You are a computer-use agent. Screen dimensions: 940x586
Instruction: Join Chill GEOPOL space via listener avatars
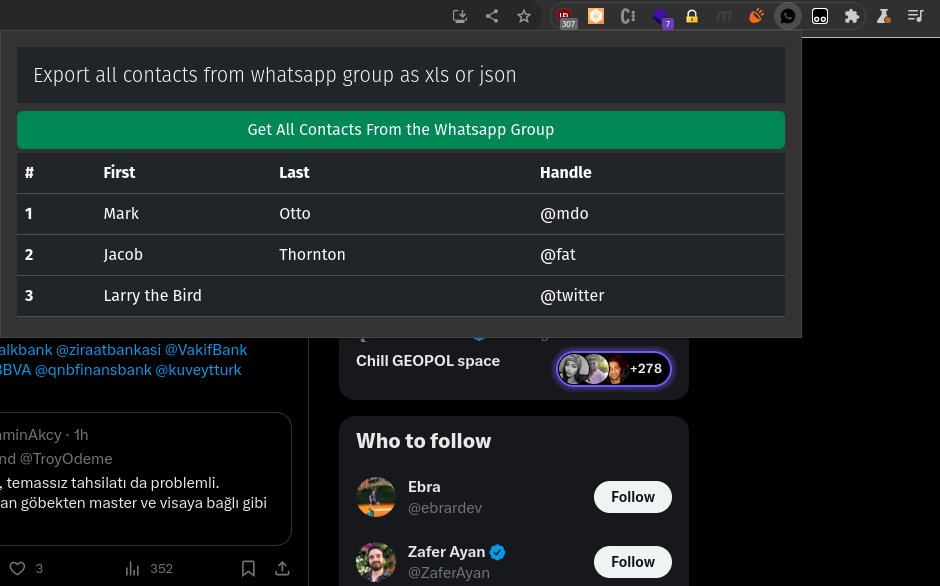click(x=613, y=368)
